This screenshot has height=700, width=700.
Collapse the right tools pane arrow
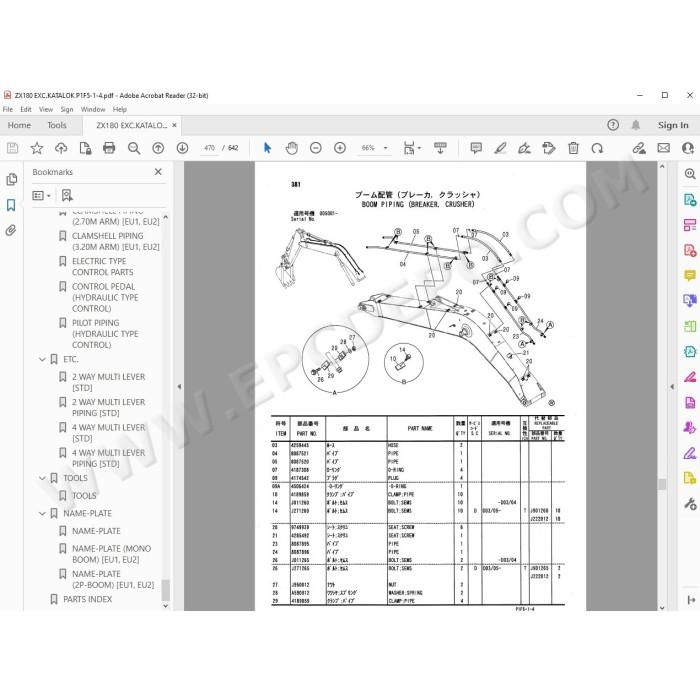[x=672, y=387]
